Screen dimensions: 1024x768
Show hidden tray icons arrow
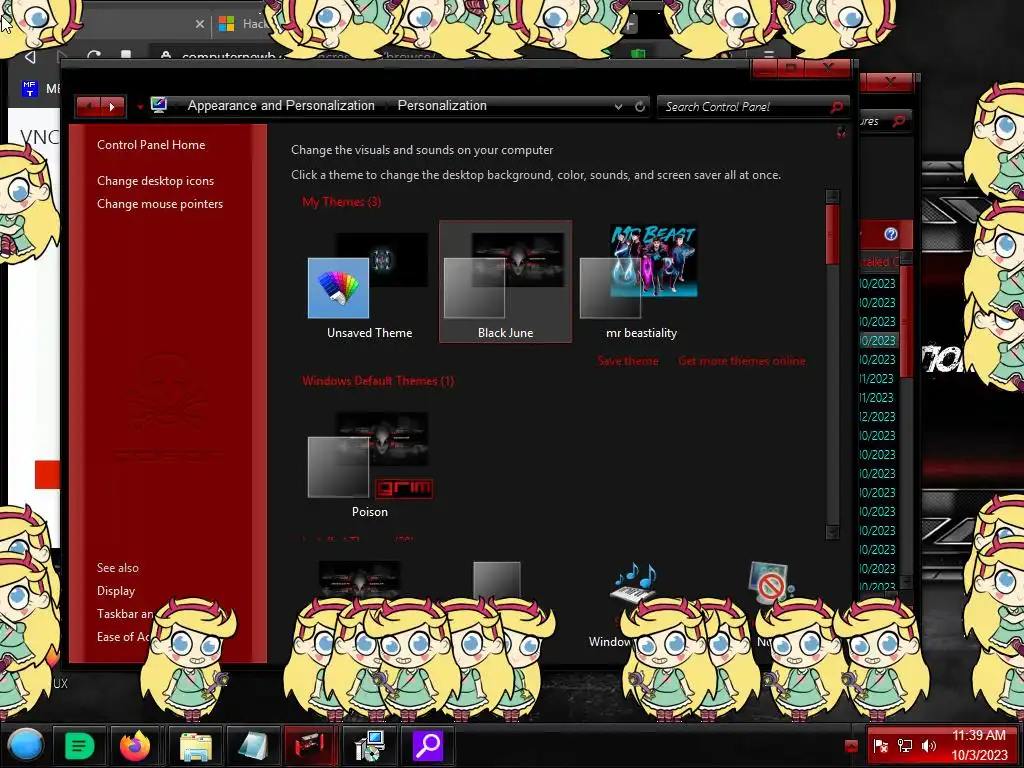click(x=851, y=746)
